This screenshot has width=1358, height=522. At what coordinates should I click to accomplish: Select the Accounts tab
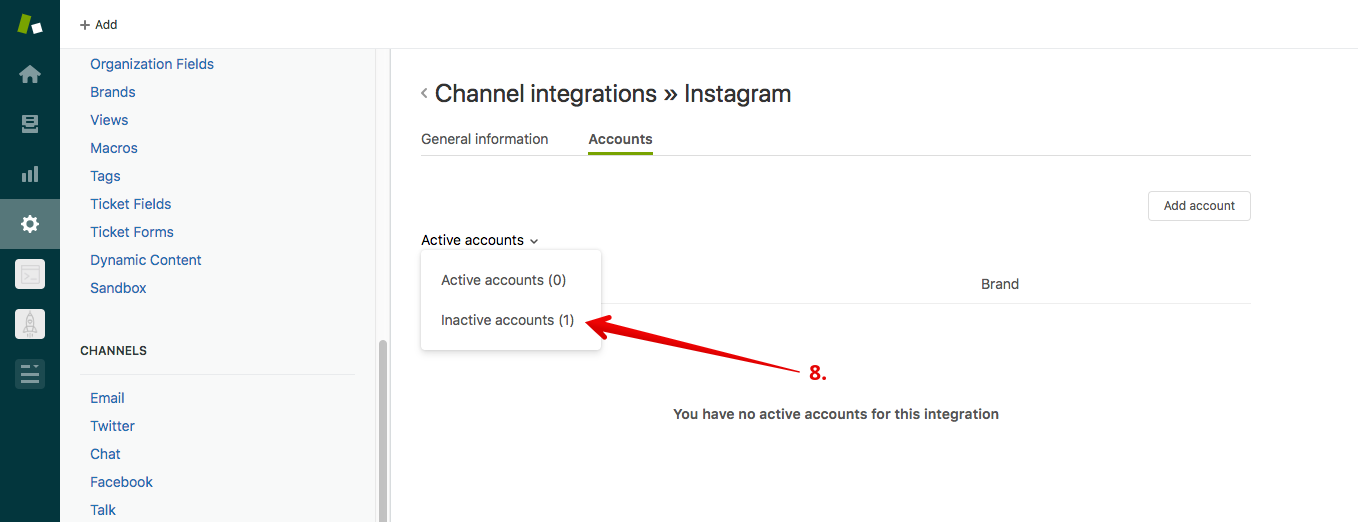coord(620,139)
